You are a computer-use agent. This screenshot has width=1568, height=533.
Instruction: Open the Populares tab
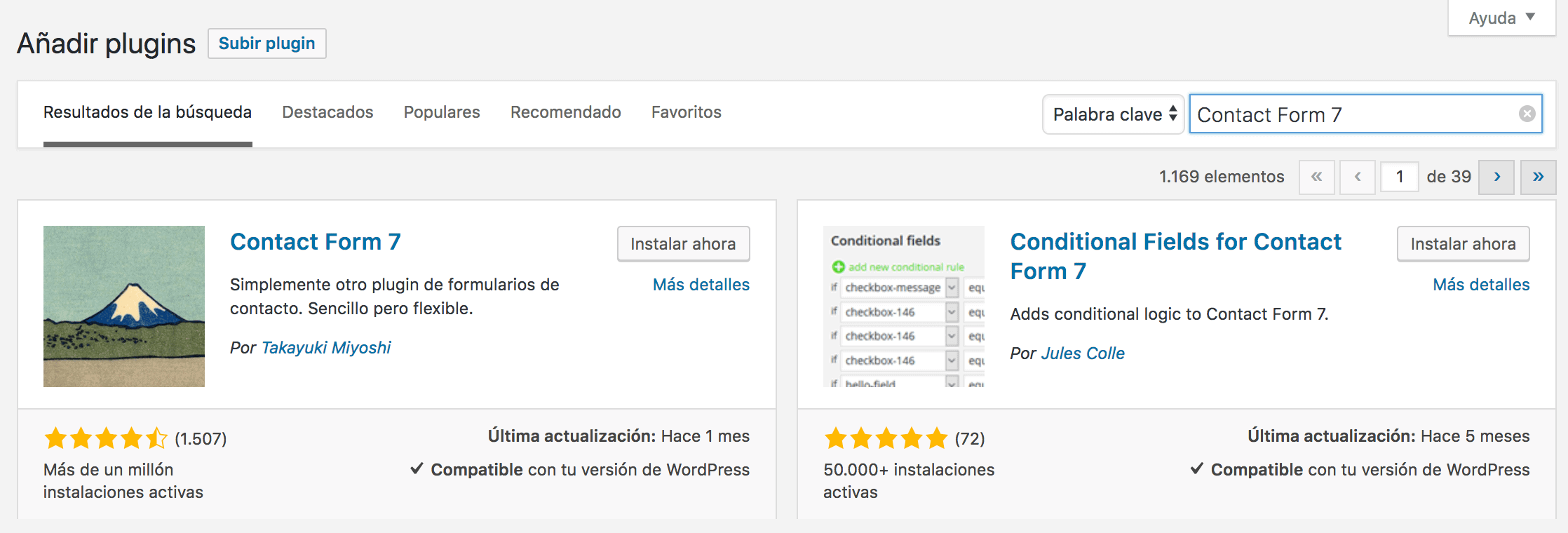pos(442,112)
